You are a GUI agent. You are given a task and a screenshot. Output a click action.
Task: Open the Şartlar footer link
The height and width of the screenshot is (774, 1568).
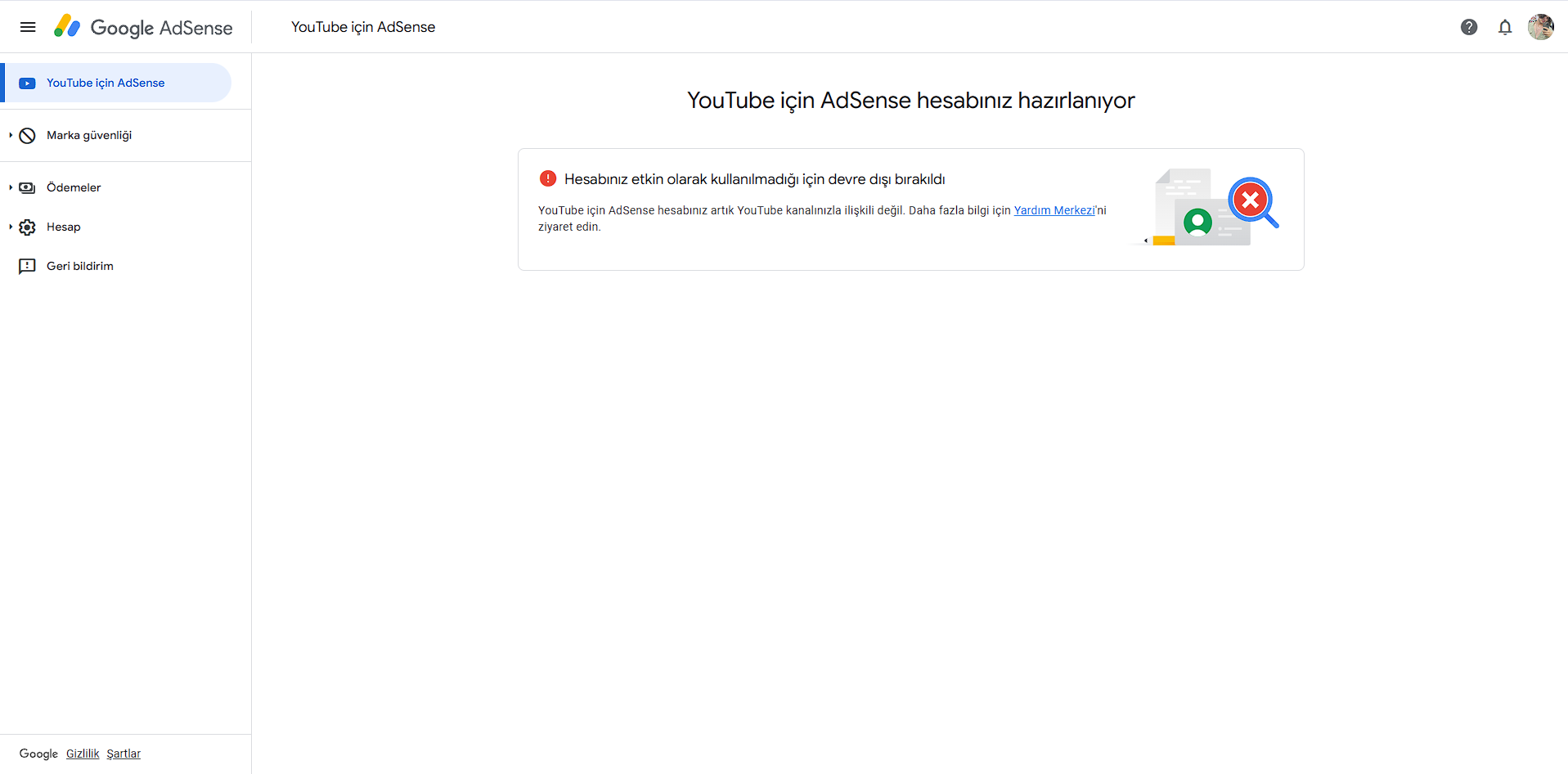(x=124, y=754)
